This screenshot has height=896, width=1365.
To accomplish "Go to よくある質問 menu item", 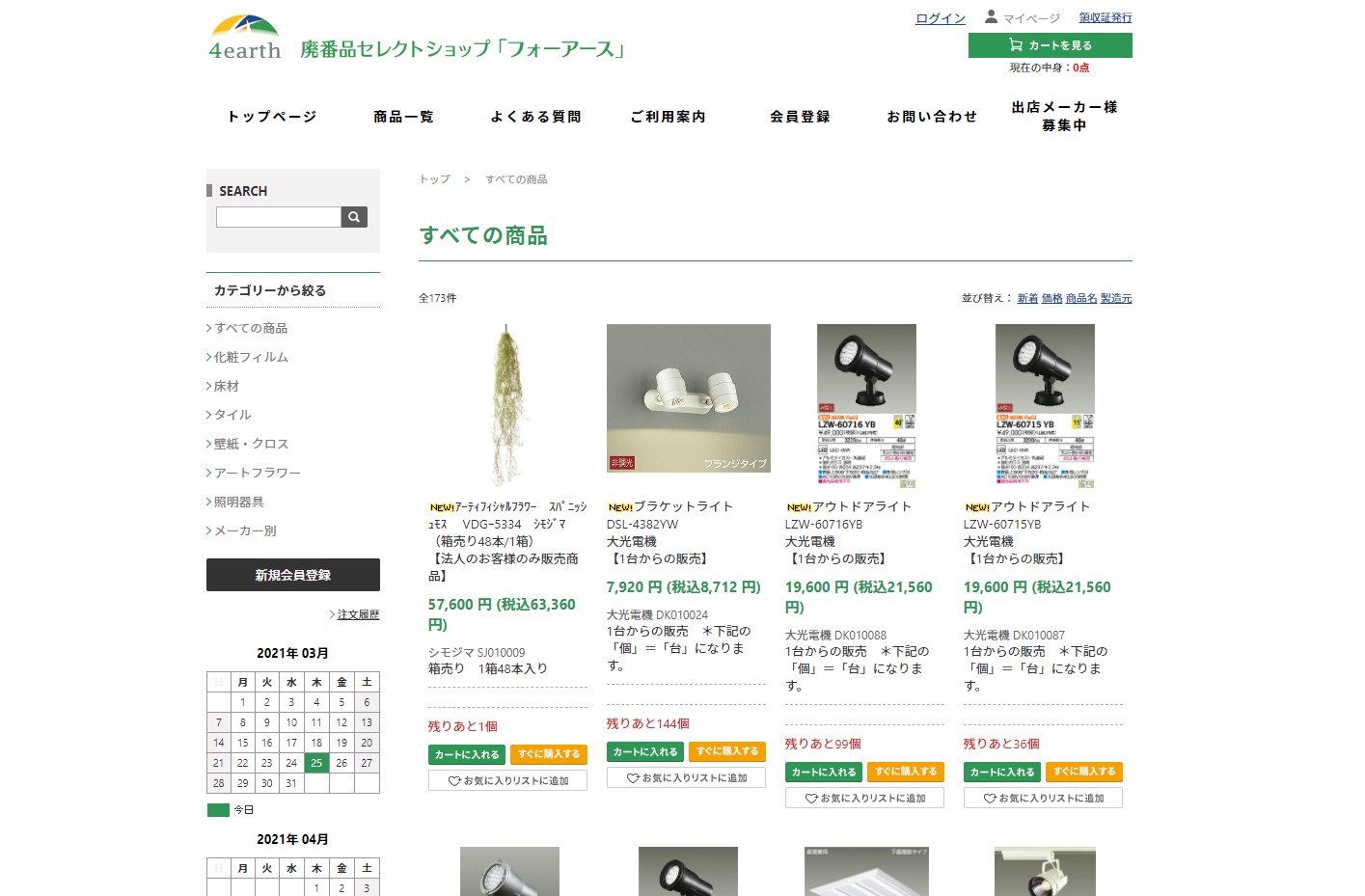I will pos(535,117).
